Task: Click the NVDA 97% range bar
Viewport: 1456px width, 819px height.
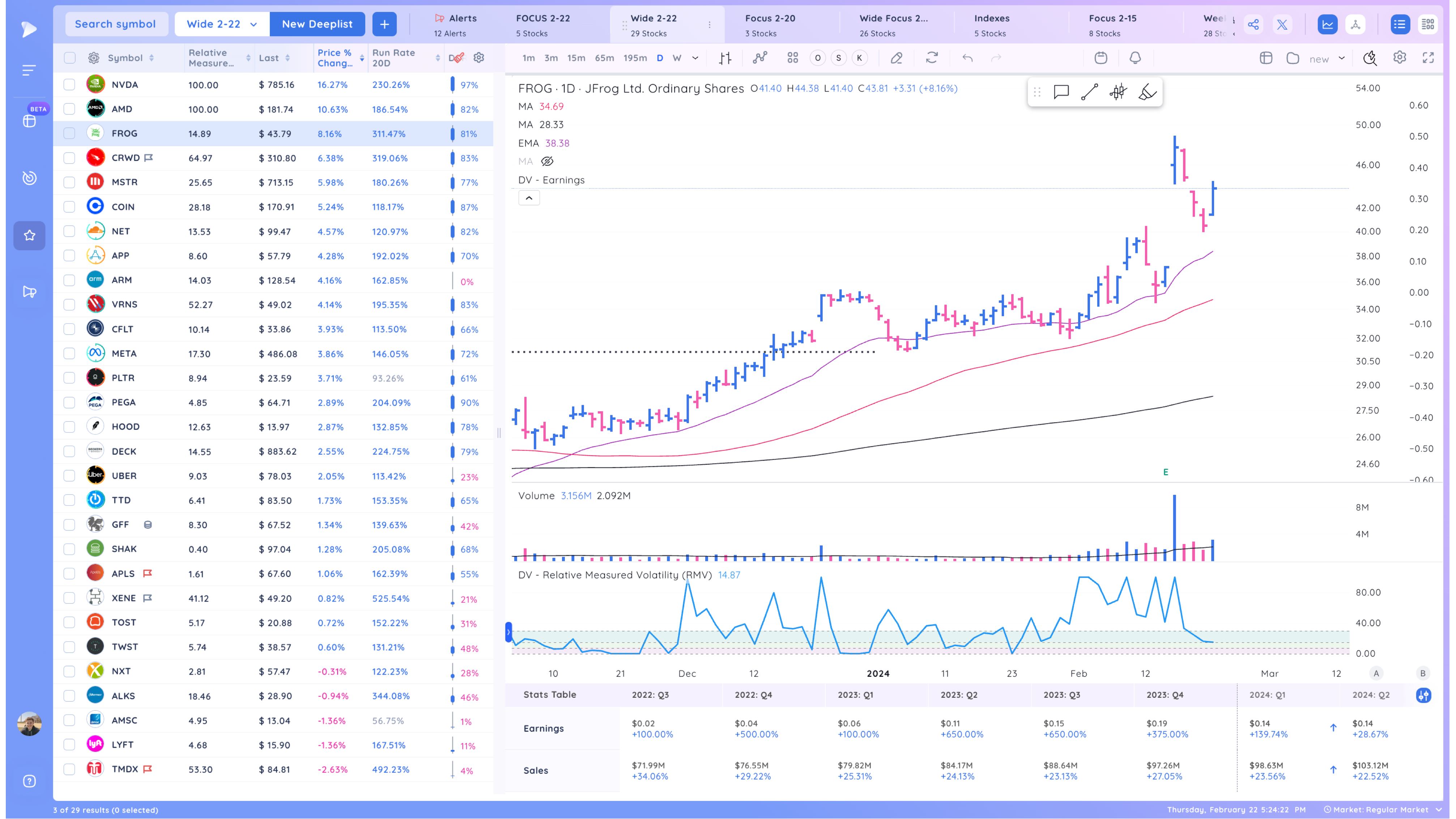Action: tap(452, 85)
